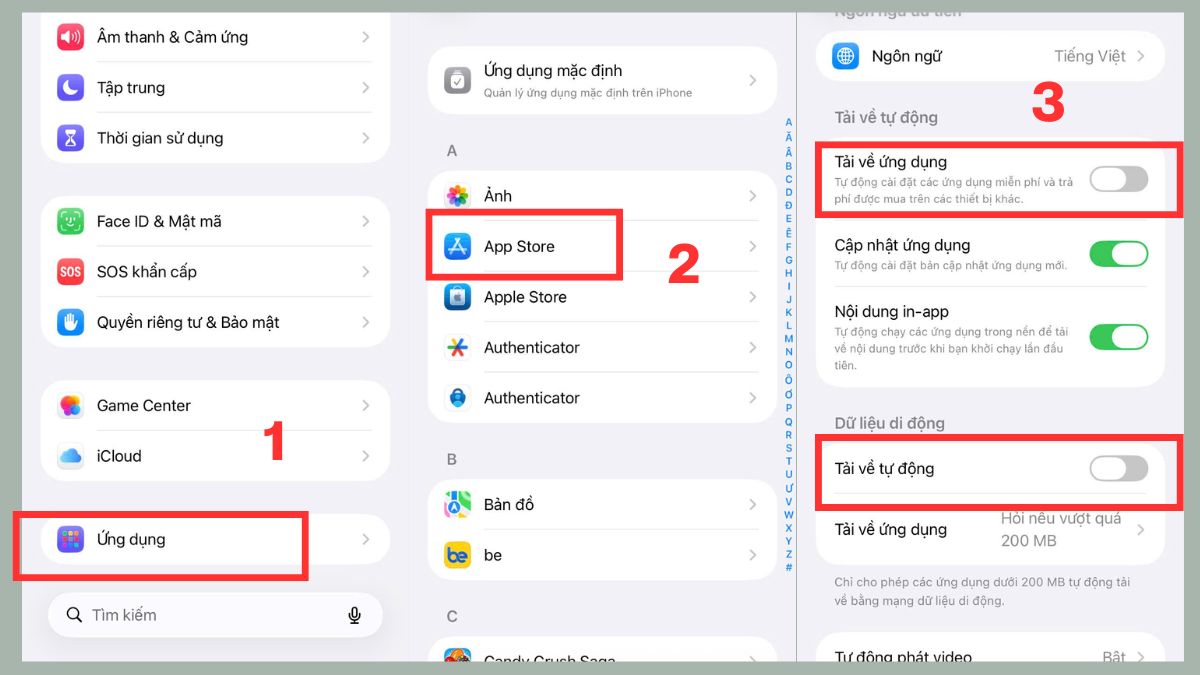Tap the blue Microsoft Authenticator icon
This screenshot has width=1200, height=675.
point(458,398)
